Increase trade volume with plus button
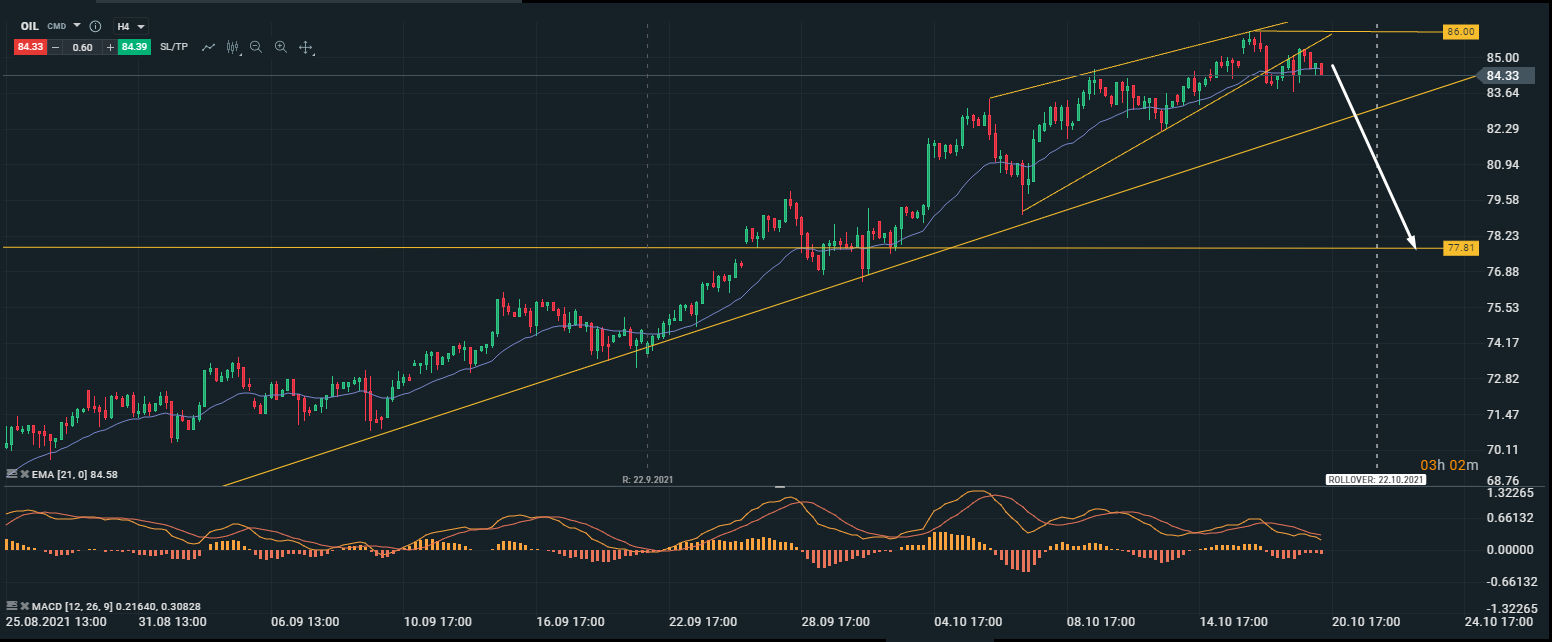1552x642 pixels. pos(110,47)
